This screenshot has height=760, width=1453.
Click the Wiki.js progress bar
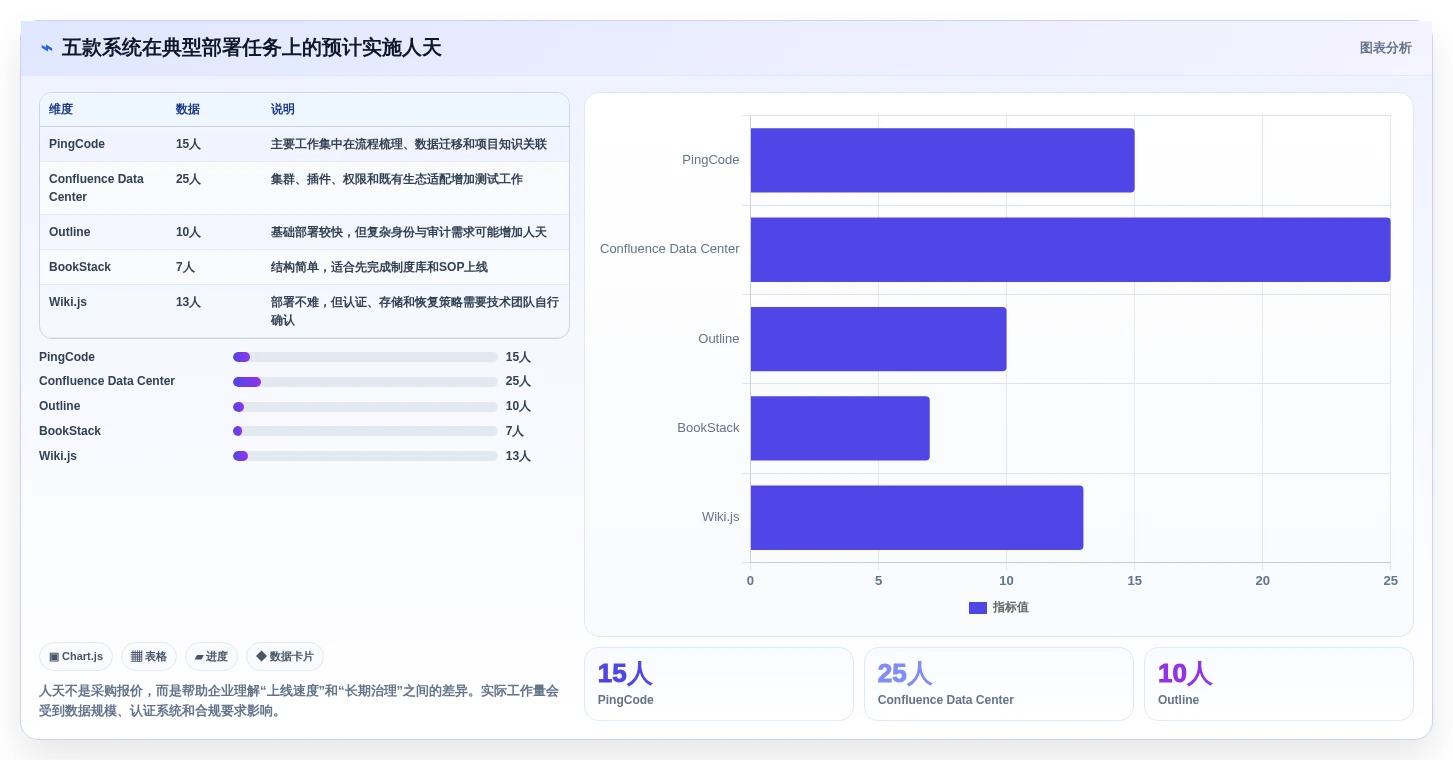[x=365, y=456]
